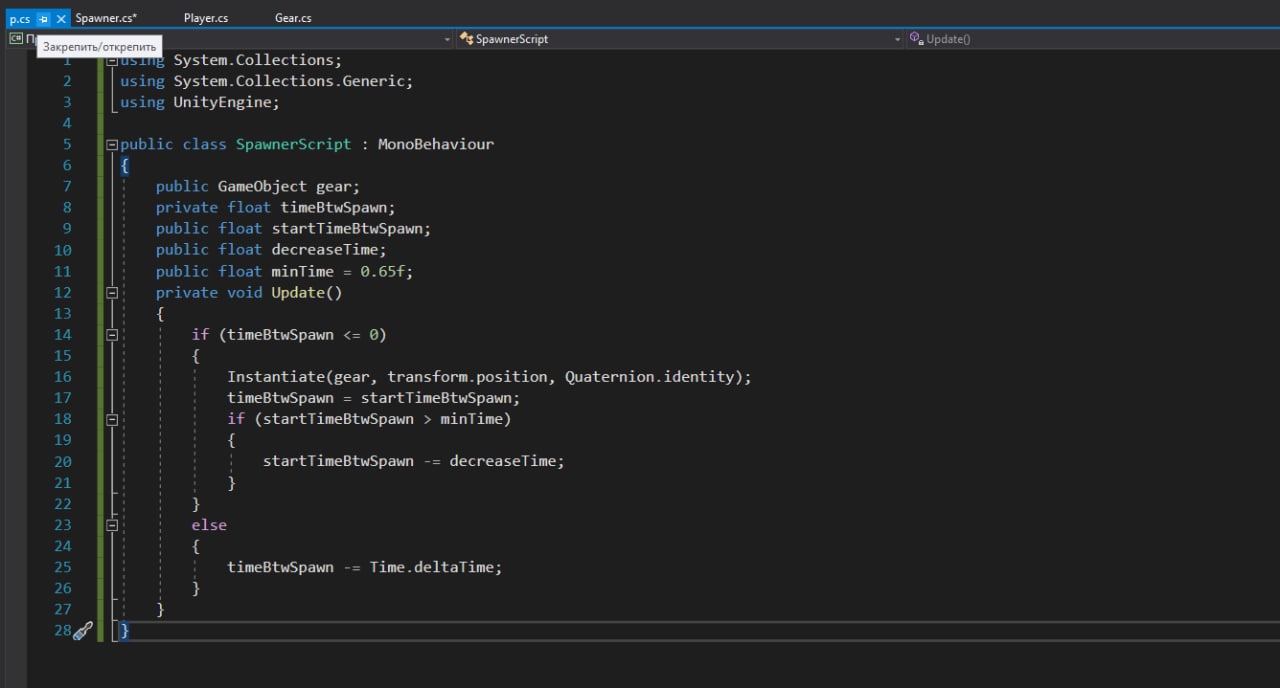Collapse the nested if block at line 18
The width and height of the screenshot is (1280, 688).
click(x=112, y=419)
